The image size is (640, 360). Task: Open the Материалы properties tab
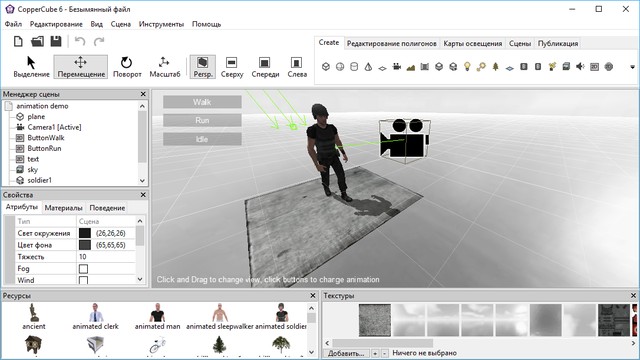coord(63,208)
